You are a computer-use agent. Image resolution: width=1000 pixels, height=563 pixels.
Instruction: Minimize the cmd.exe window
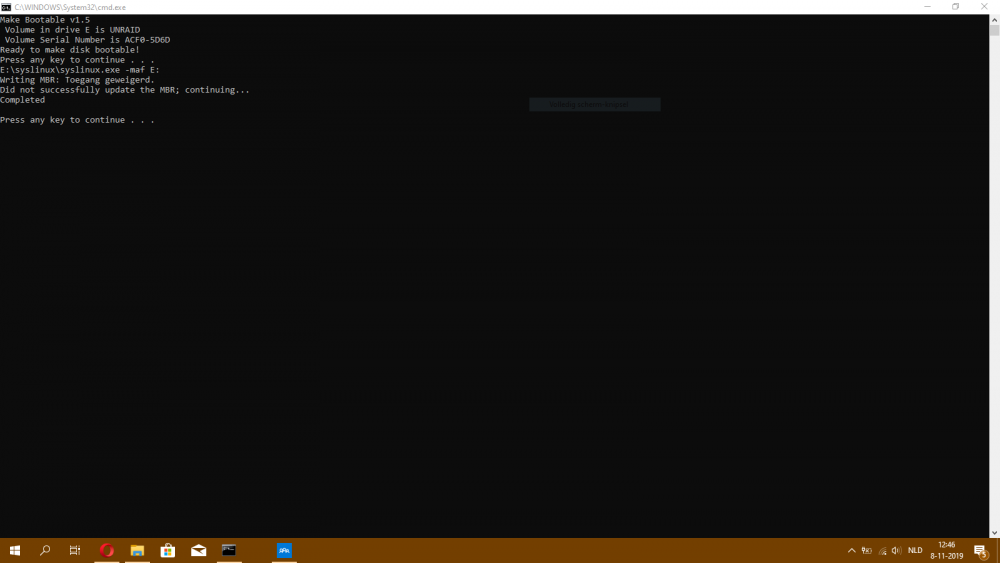tap(927, 7)
